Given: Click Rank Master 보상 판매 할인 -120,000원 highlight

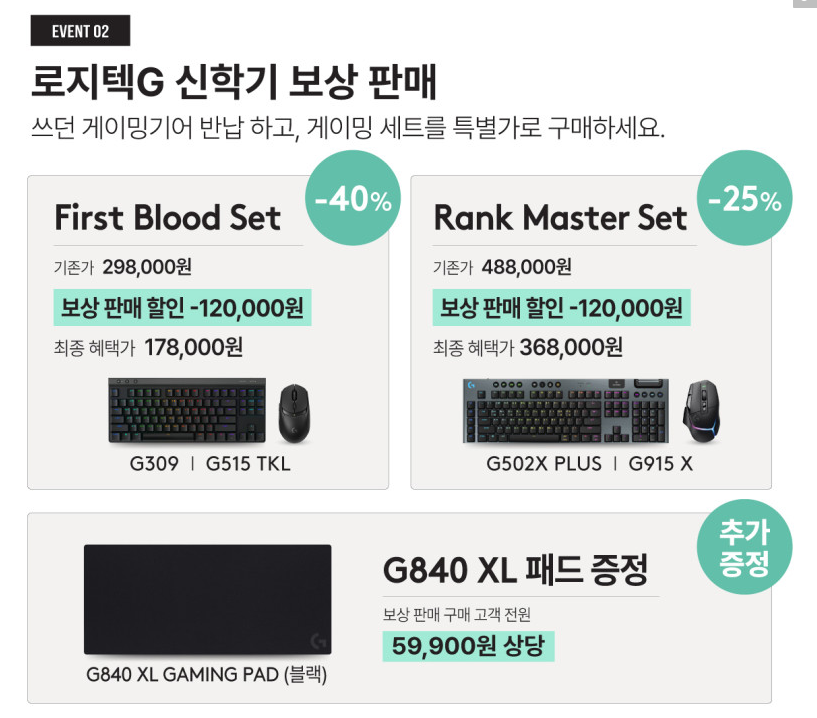Looking at the screenshot, I should click(561, 306).
